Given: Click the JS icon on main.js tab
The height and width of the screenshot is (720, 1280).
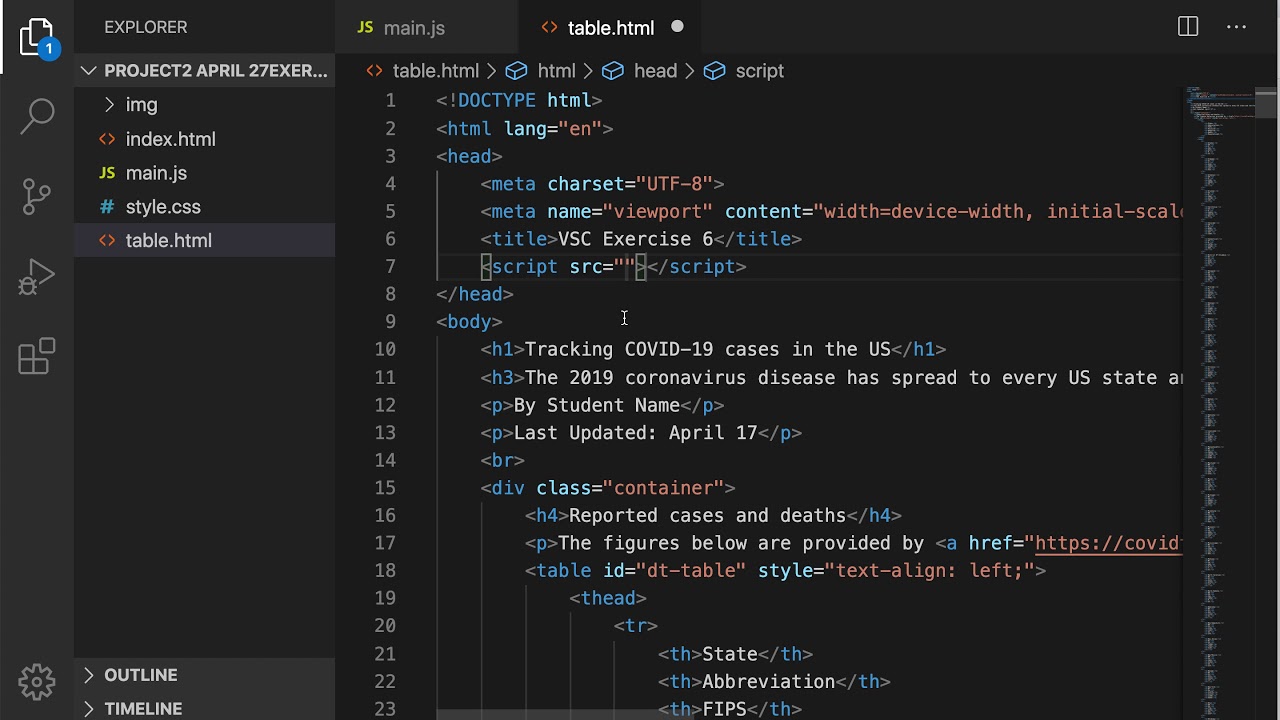Looking at the screenshot, I should point(366,28).
